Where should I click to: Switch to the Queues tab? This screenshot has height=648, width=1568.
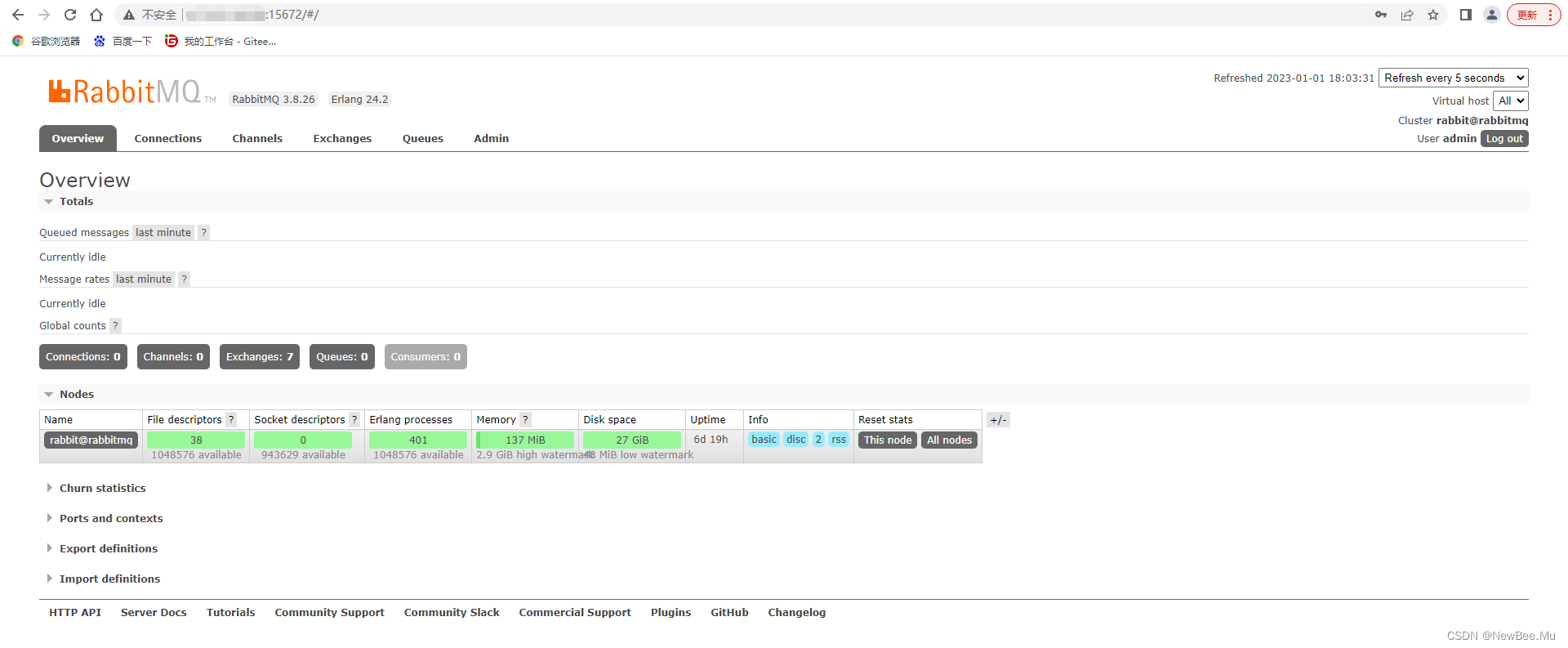pyautogui.click(x=423, y=138)
